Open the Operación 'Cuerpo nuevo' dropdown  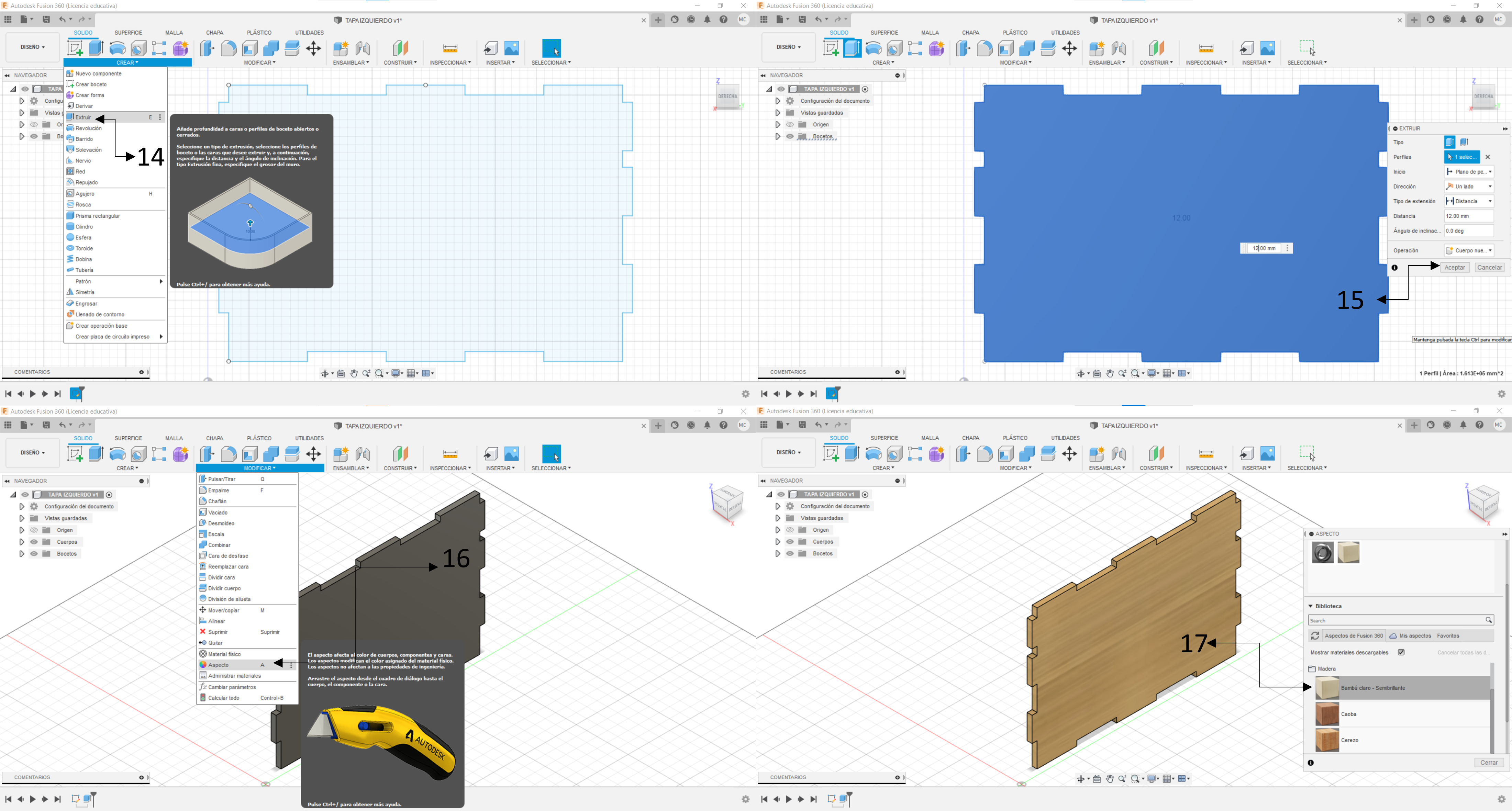click(x=1469, y=250)
